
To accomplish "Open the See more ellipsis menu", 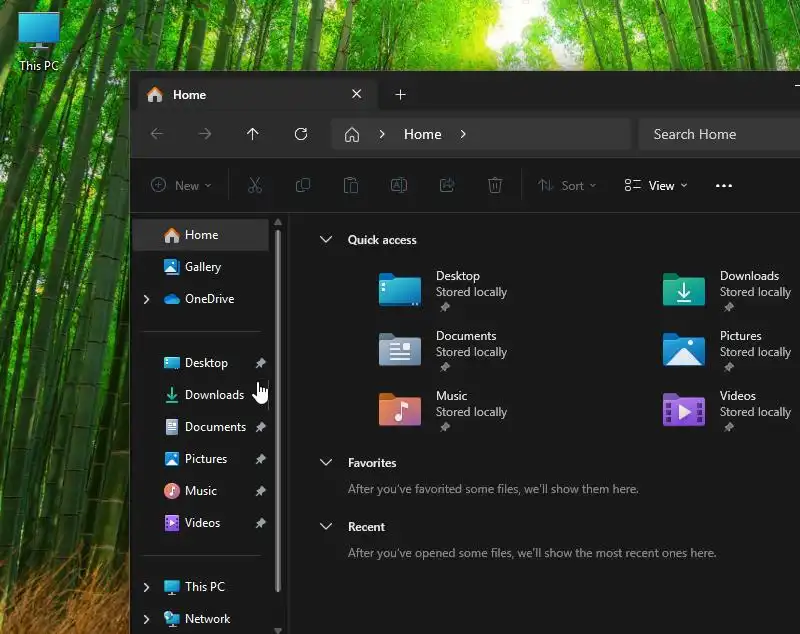I will click(x=724, y=186).
